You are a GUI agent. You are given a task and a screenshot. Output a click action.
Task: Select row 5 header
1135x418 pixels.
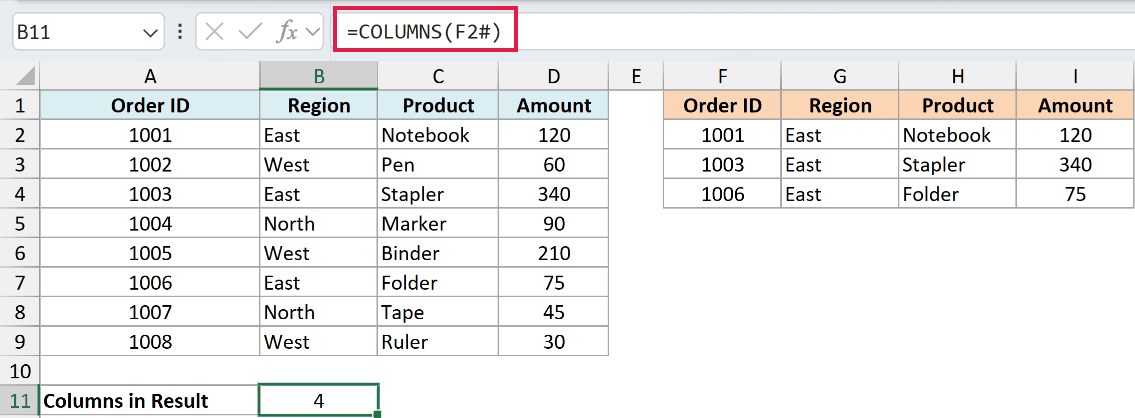20,224
